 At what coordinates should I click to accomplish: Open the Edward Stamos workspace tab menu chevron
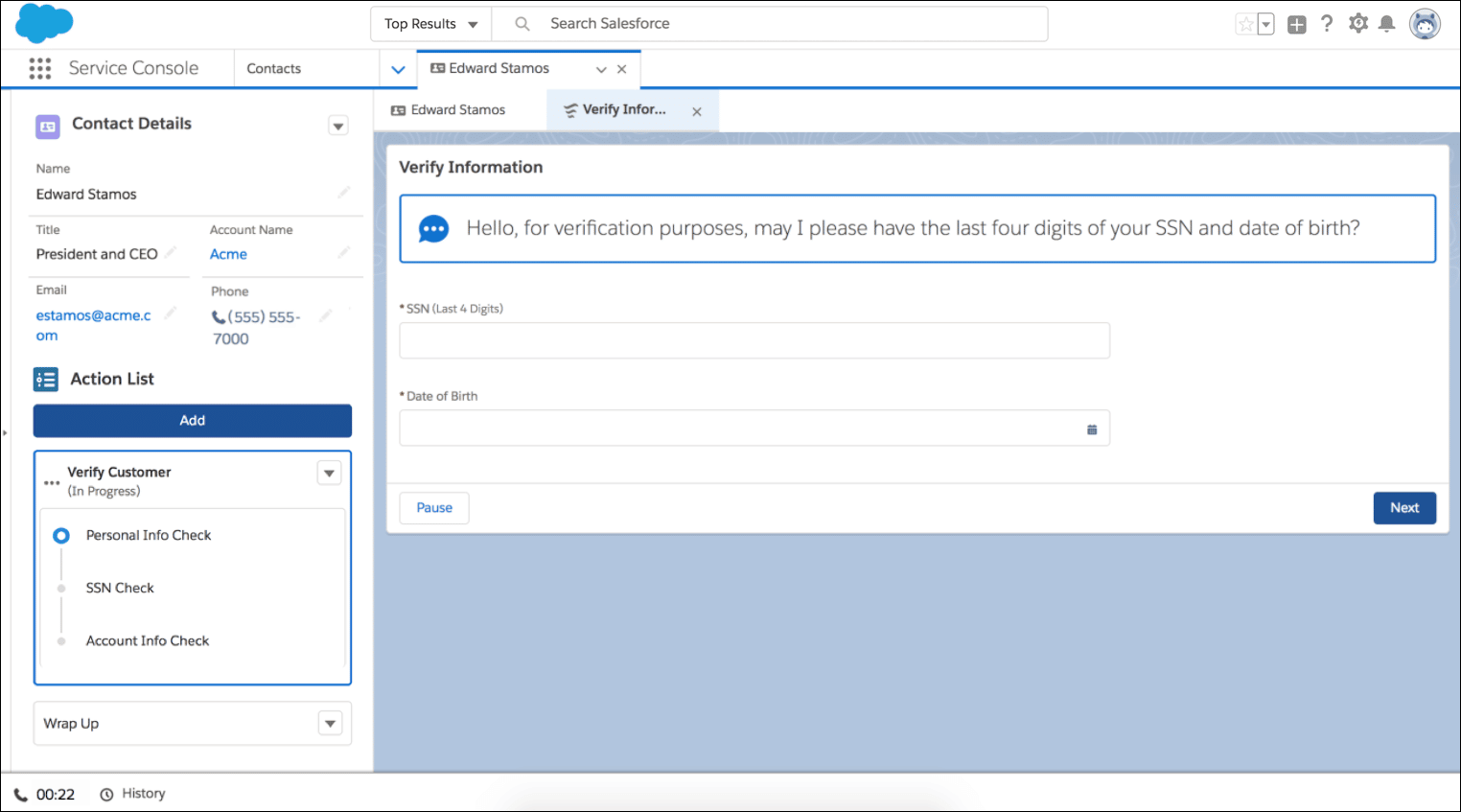pos(601,69)
